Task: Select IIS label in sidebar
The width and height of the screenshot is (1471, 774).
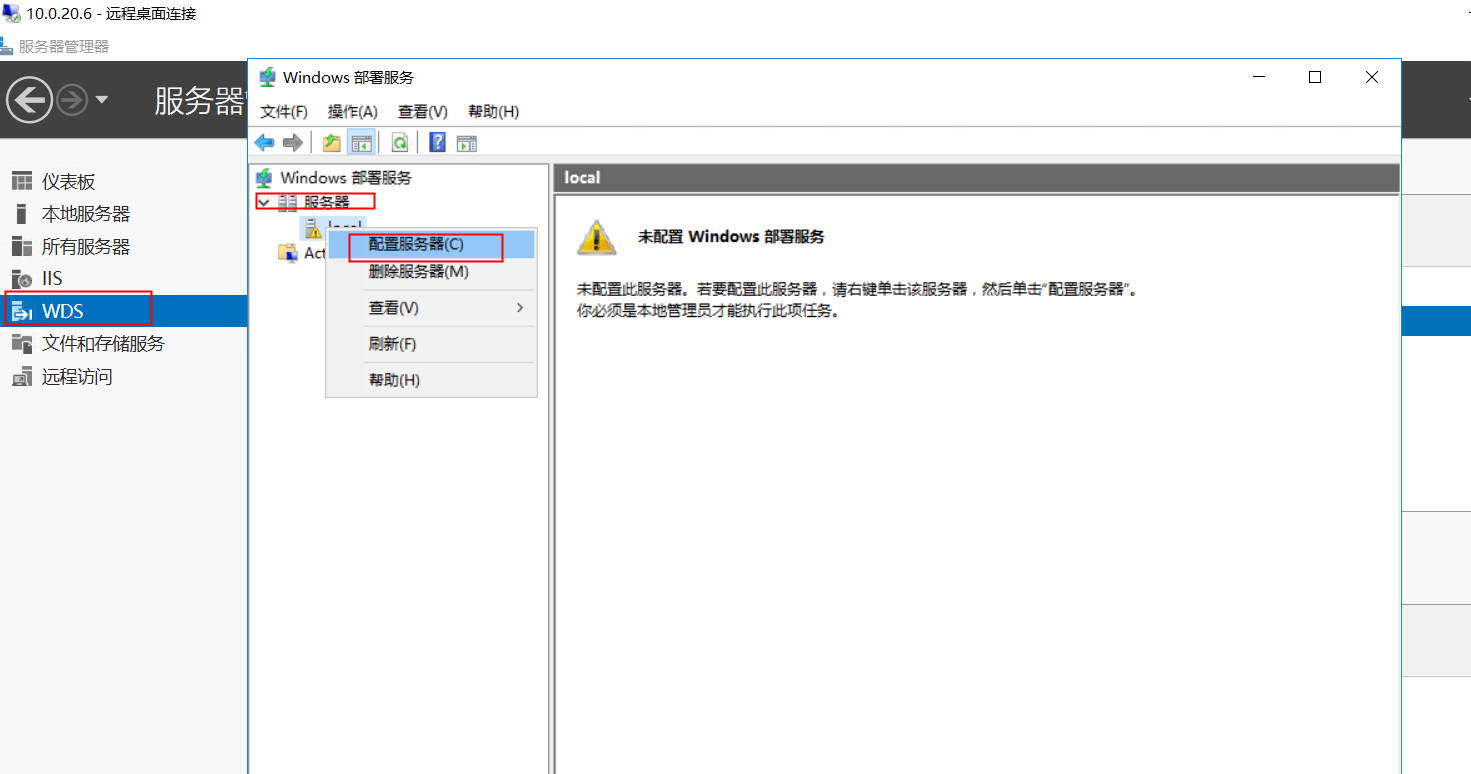Action: [x=52, y=279]
